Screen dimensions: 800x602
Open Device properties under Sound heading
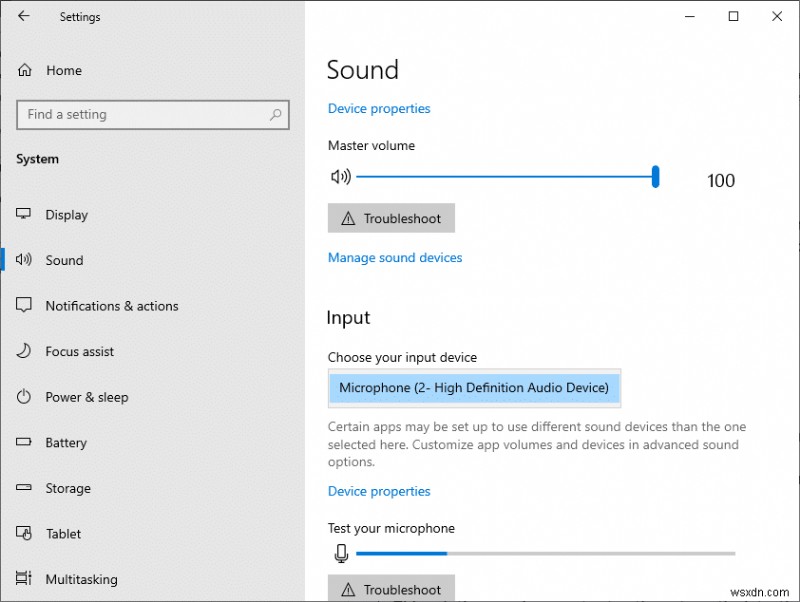(379, 108)
